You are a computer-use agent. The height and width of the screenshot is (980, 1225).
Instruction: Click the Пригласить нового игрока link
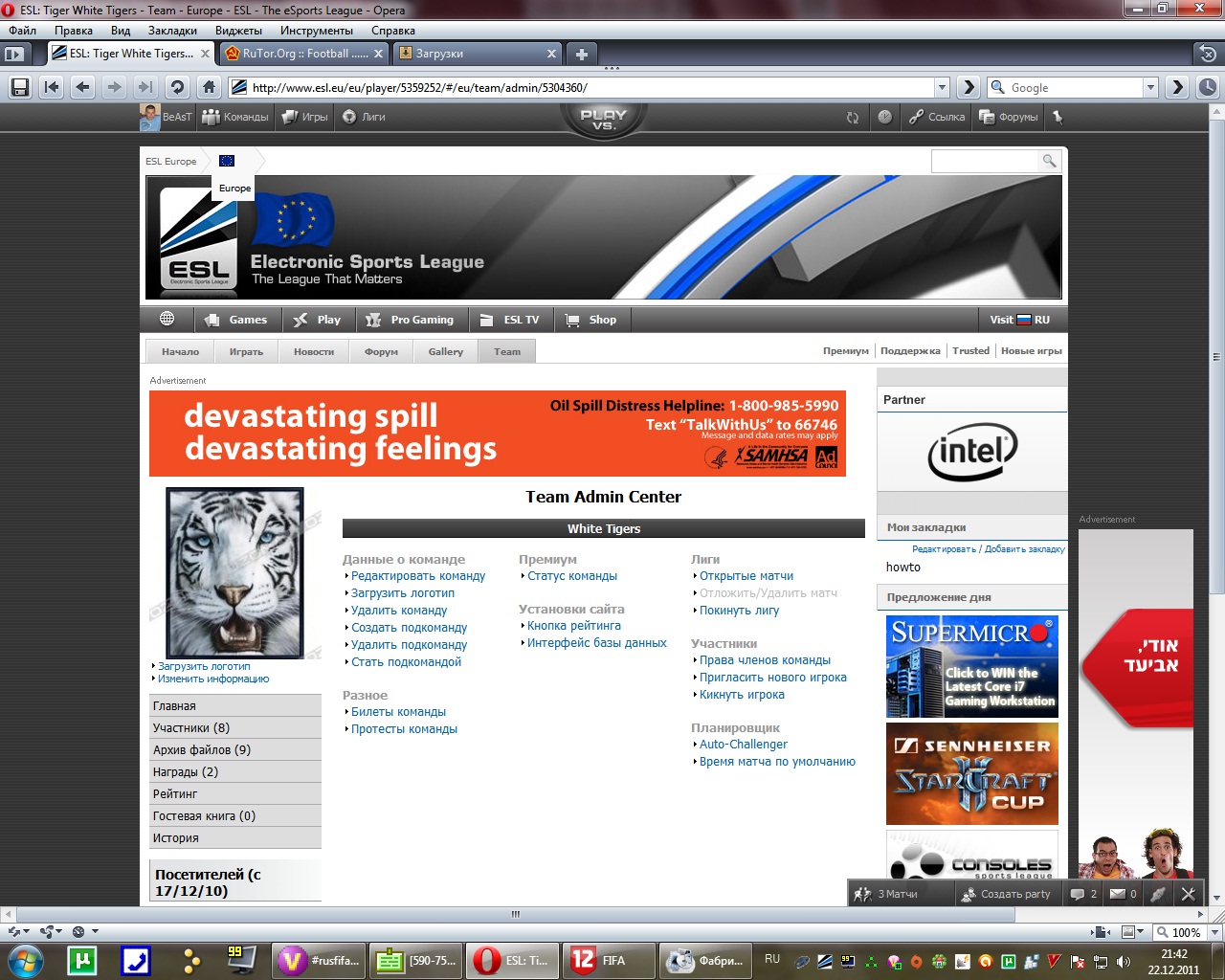click(x=773, y=678)
